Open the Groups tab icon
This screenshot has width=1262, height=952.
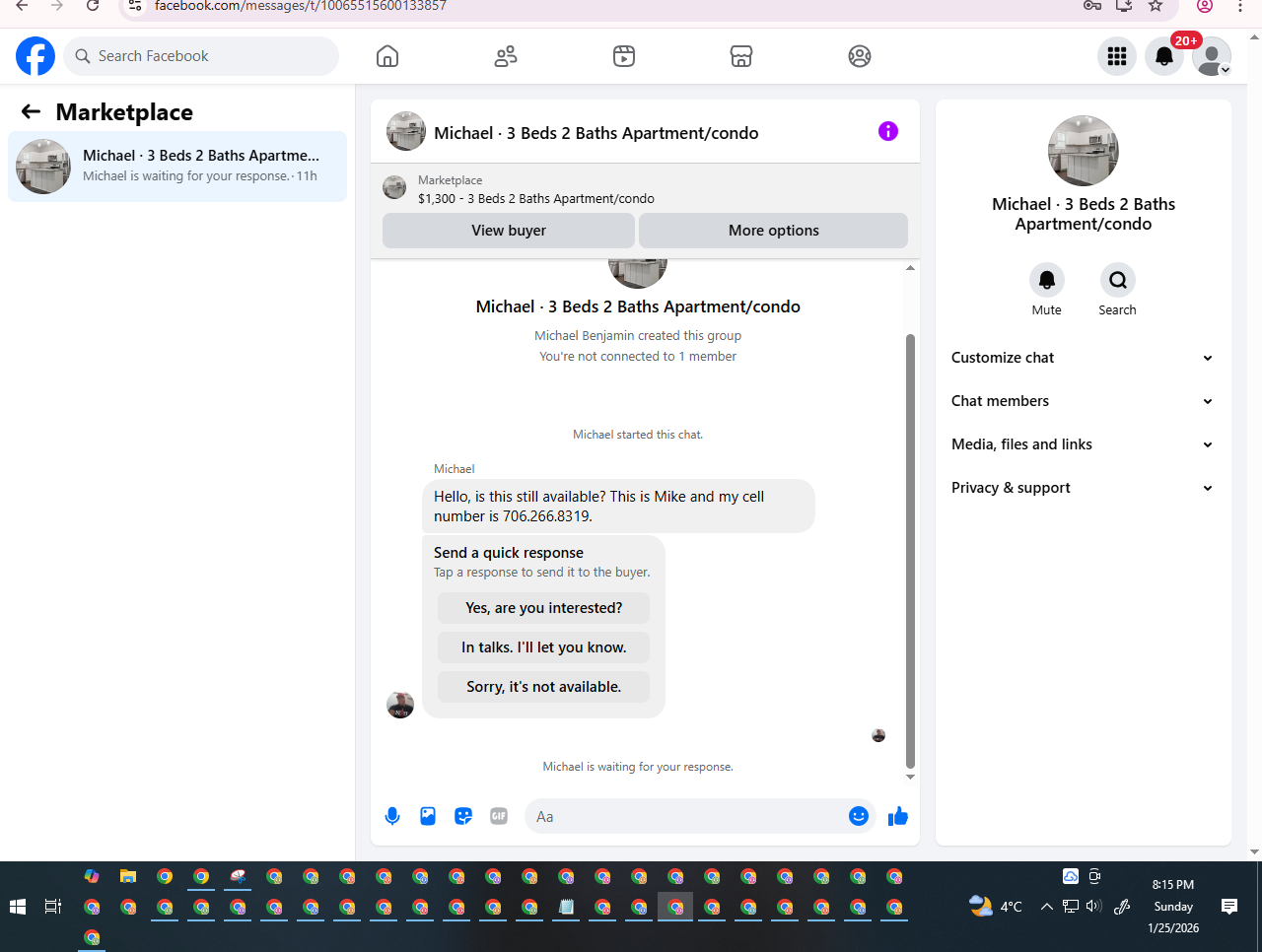coord(860,56)
